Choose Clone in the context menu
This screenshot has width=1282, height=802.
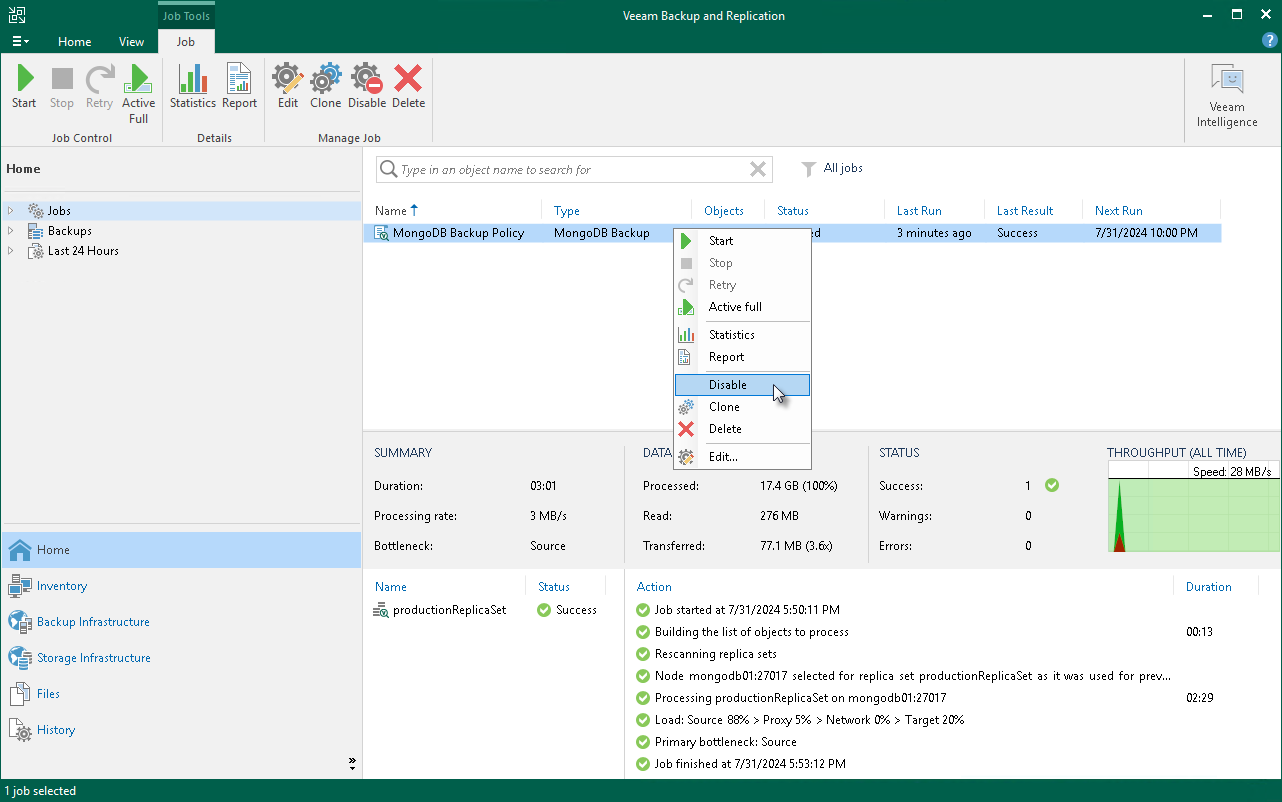point(742,407)
